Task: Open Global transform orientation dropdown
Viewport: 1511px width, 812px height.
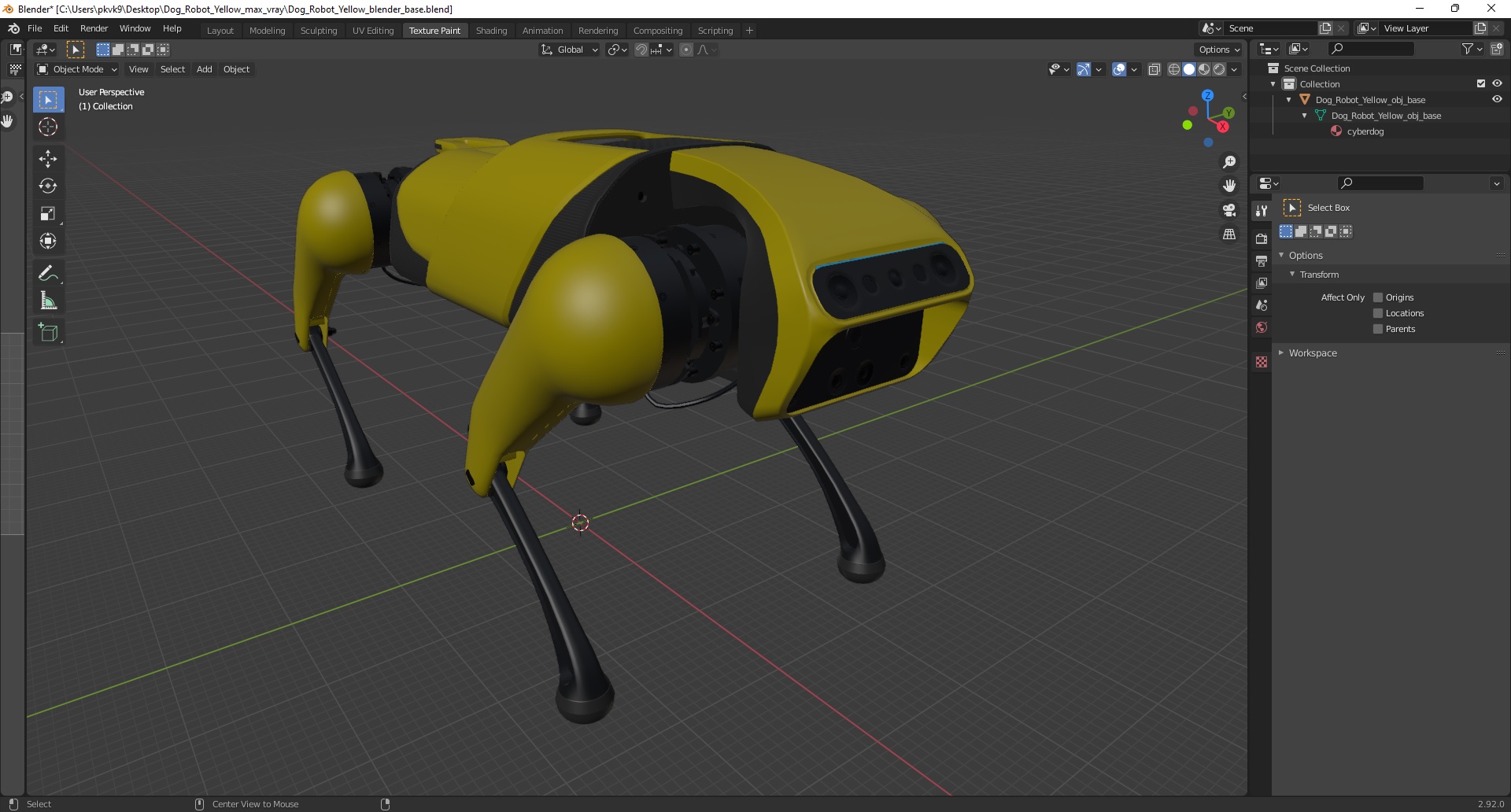Action: pos(570,50)
